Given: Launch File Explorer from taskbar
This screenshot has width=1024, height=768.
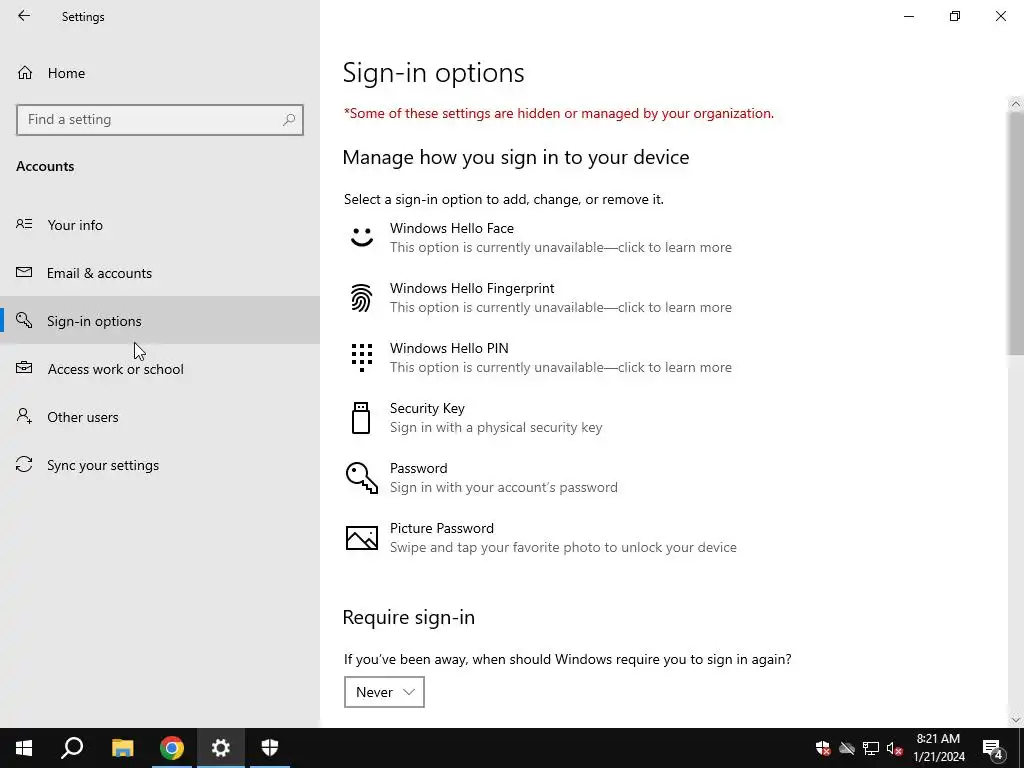Looking at the screenshot, I should (x=122, y=748).
